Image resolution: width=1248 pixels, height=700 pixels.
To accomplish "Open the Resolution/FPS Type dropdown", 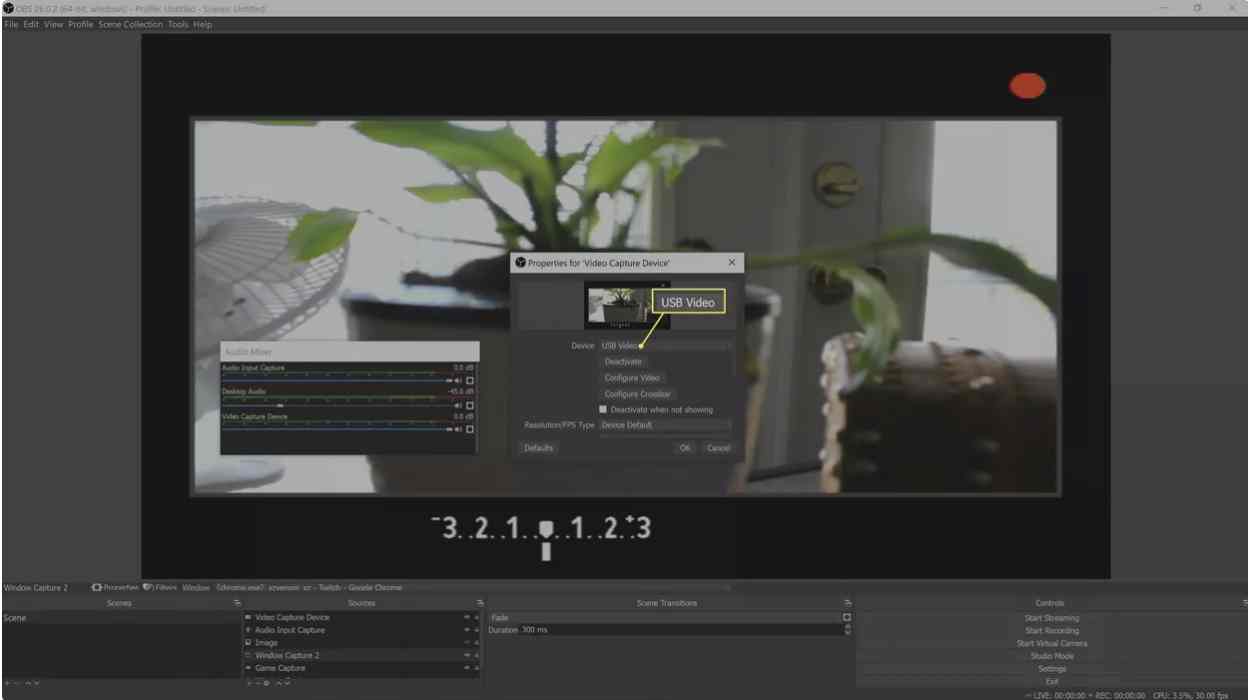I will [665, 425].
